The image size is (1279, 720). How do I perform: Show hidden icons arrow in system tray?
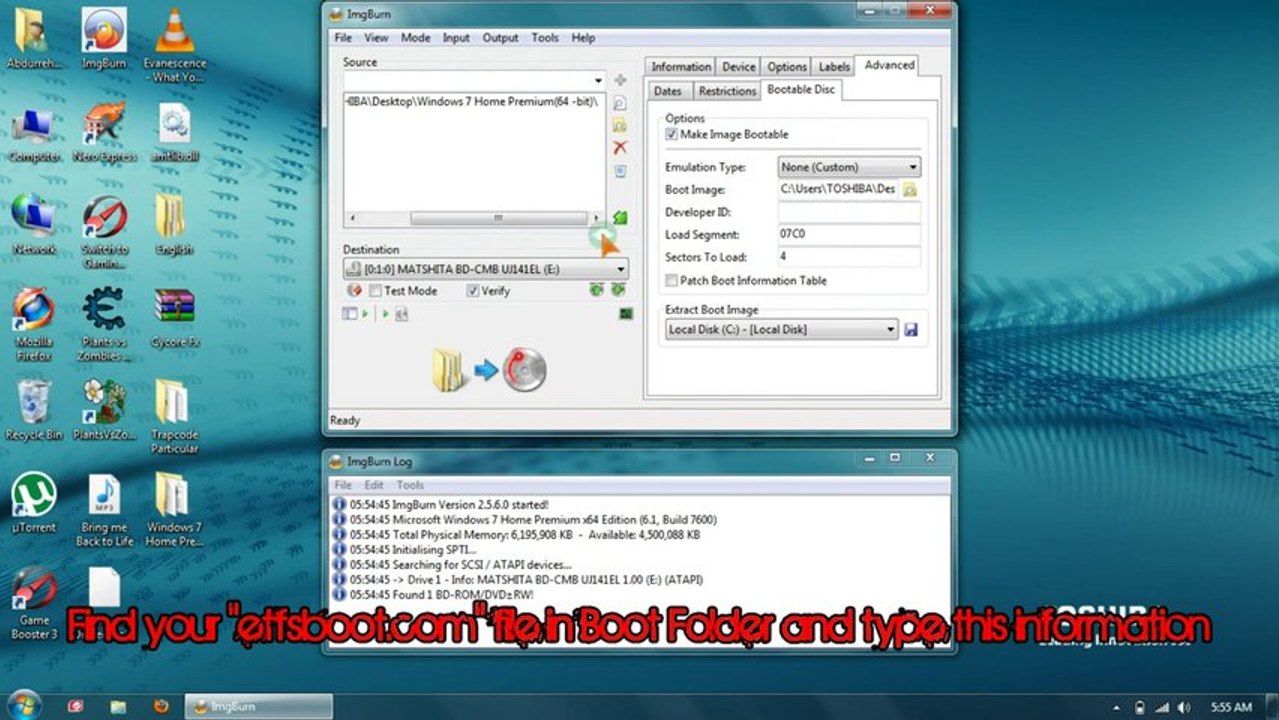point(1115,707)
